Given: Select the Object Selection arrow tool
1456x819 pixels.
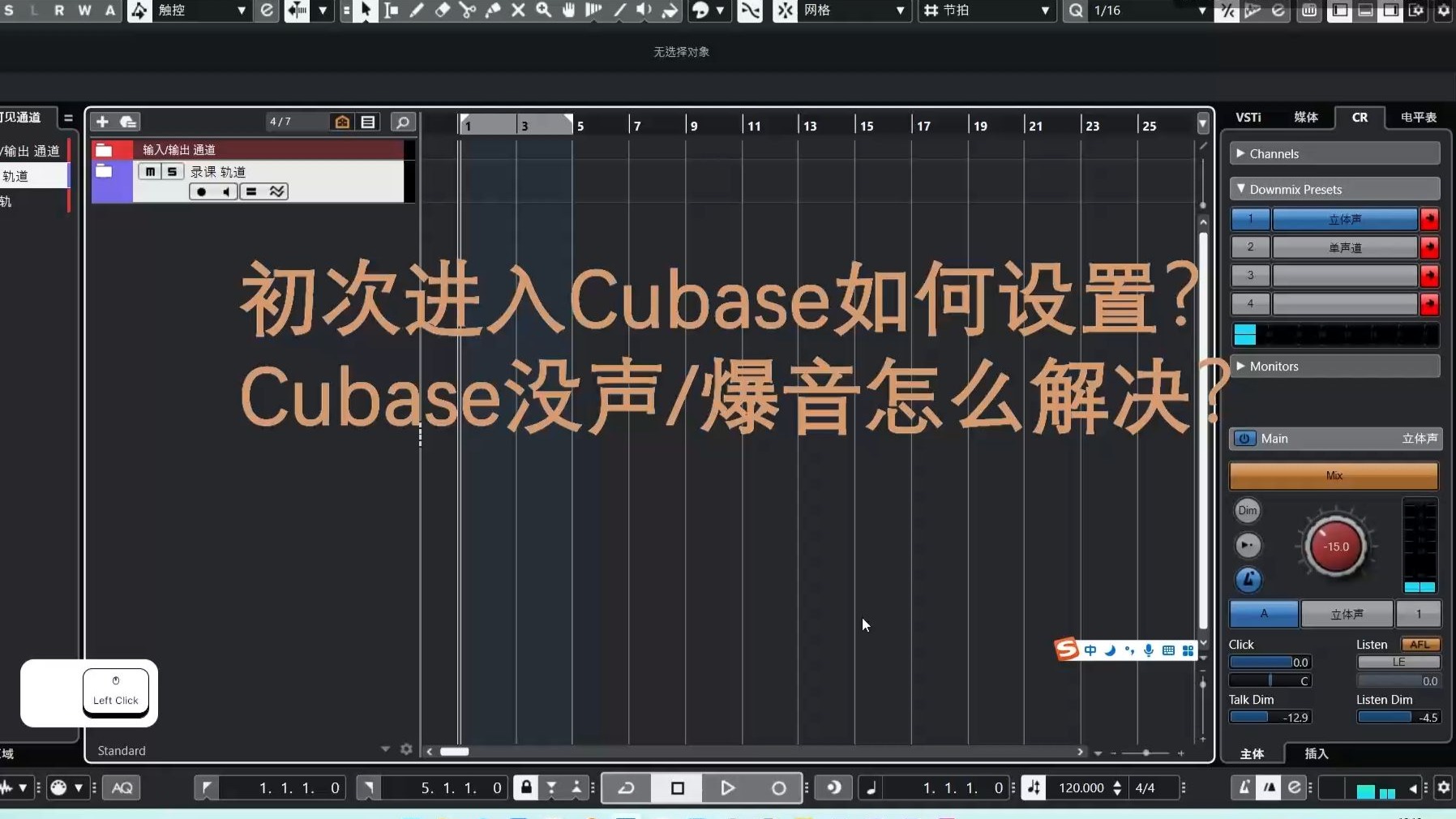Looking at the screenshot, I should [365, 11].
